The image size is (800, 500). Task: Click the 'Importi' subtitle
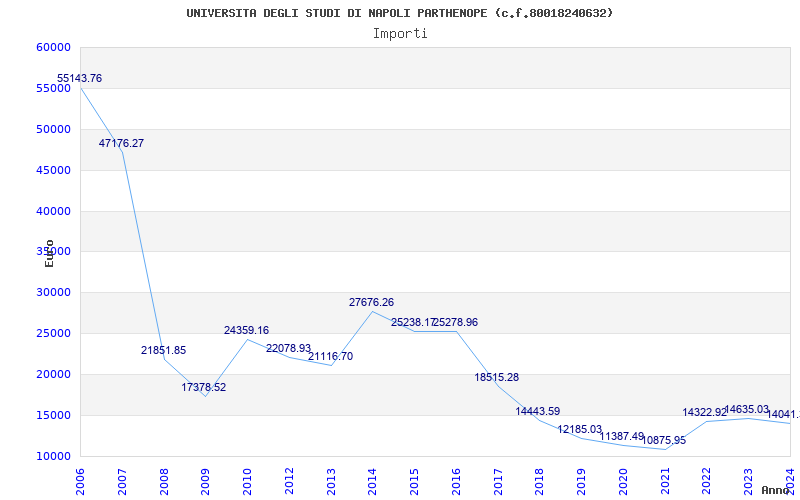click(400, 34)
